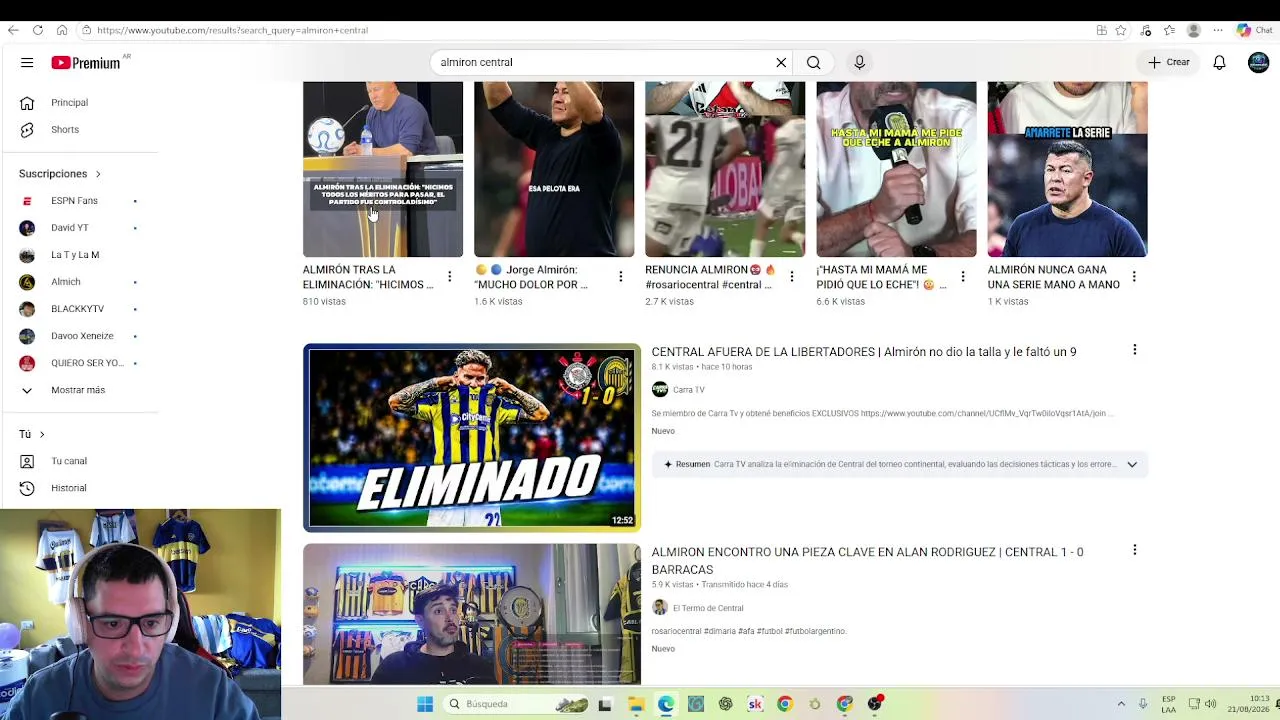Open the Jorge Almirón MUCHO DOLOR short
Image resolution: width=1280 pixels, height=720 pixels.
(554, 169)
